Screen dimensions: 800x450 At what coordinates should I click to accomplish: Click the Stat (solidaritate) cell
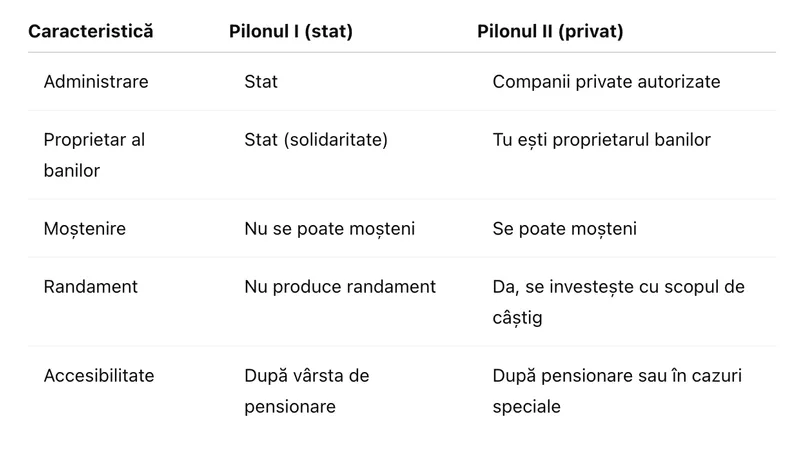click(x=316, y=140)
